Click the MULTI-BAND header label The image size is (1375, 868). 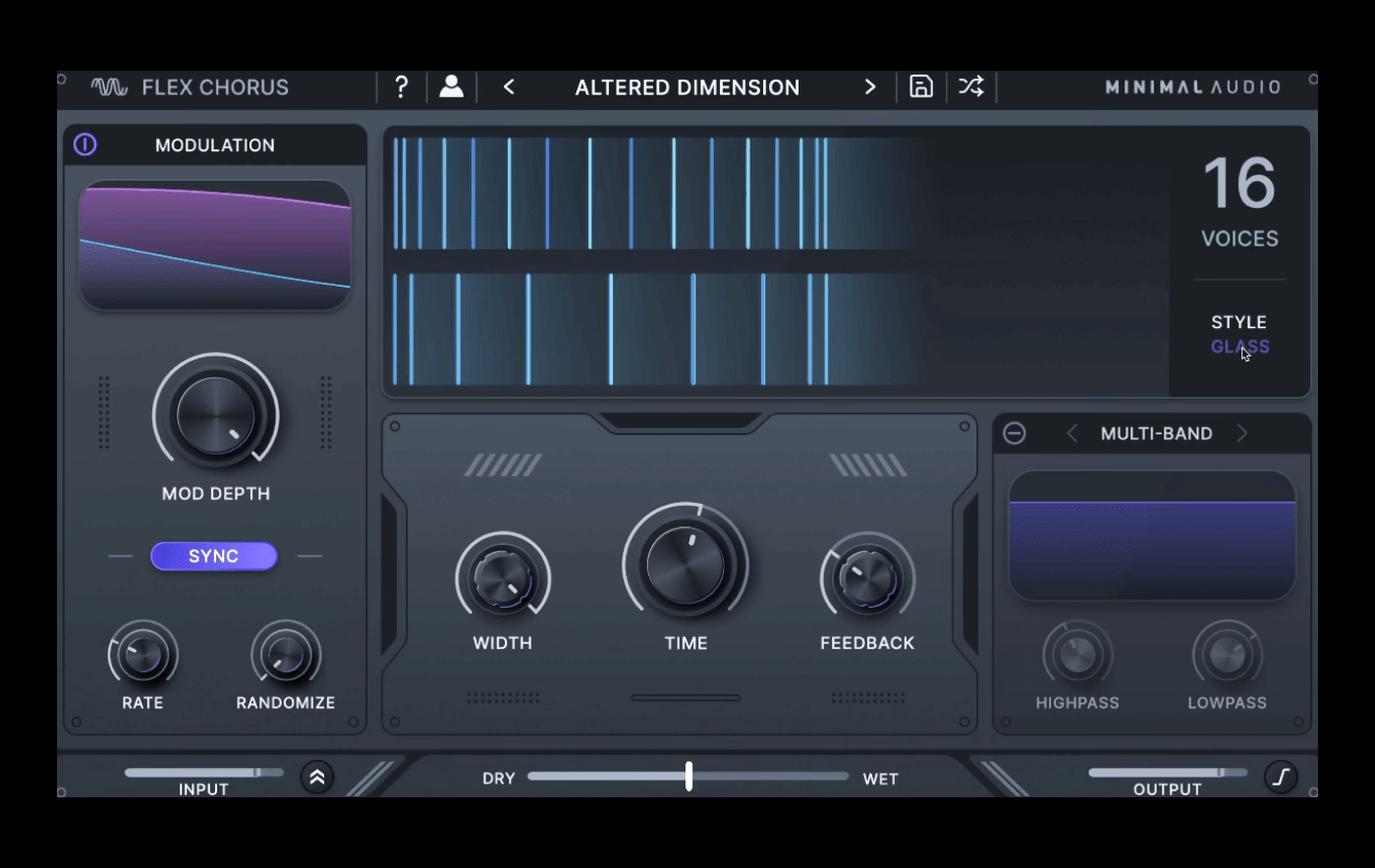coord(1156,433)
